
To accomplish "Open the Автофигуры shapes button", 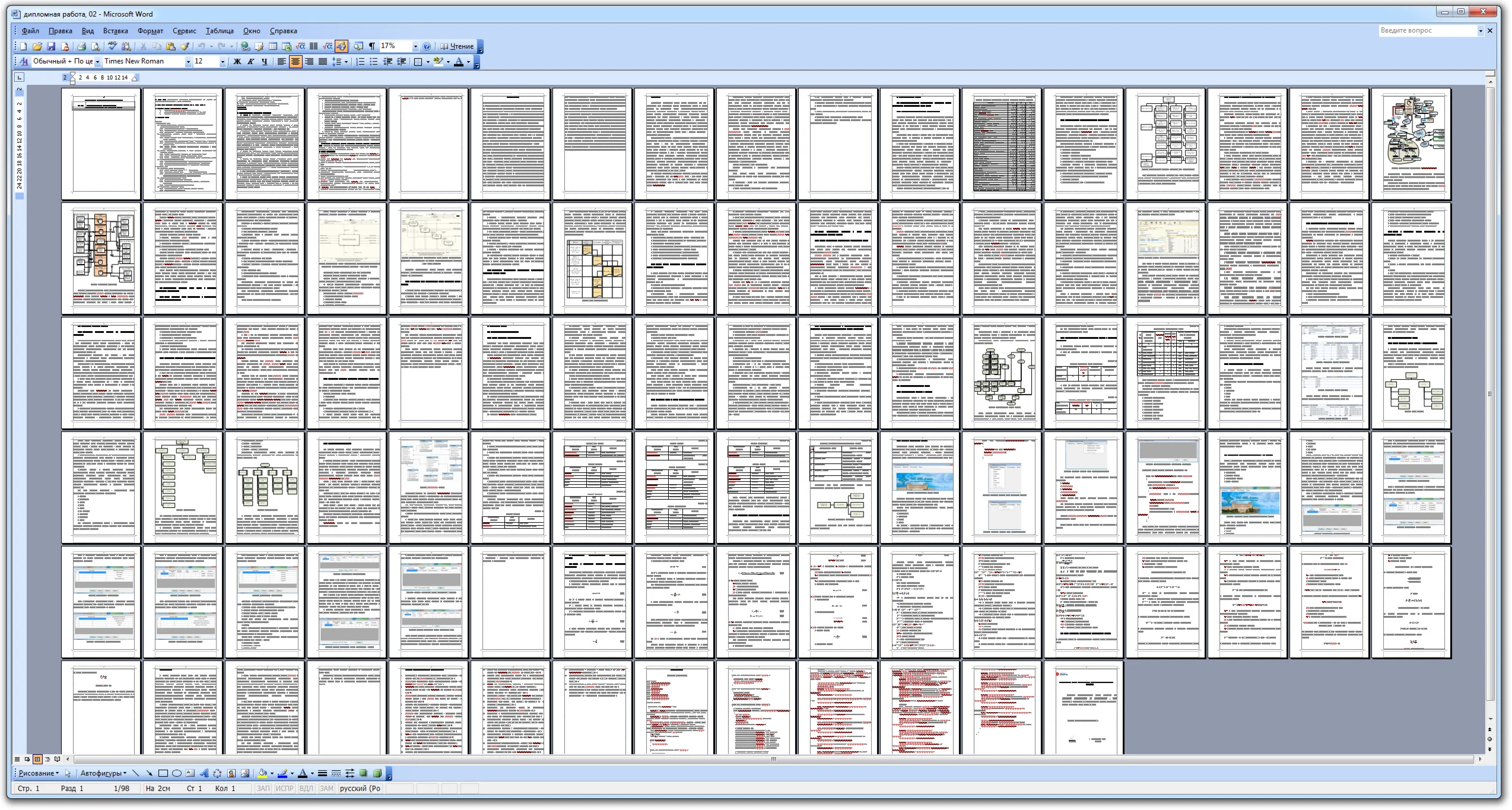I will 103,773.
